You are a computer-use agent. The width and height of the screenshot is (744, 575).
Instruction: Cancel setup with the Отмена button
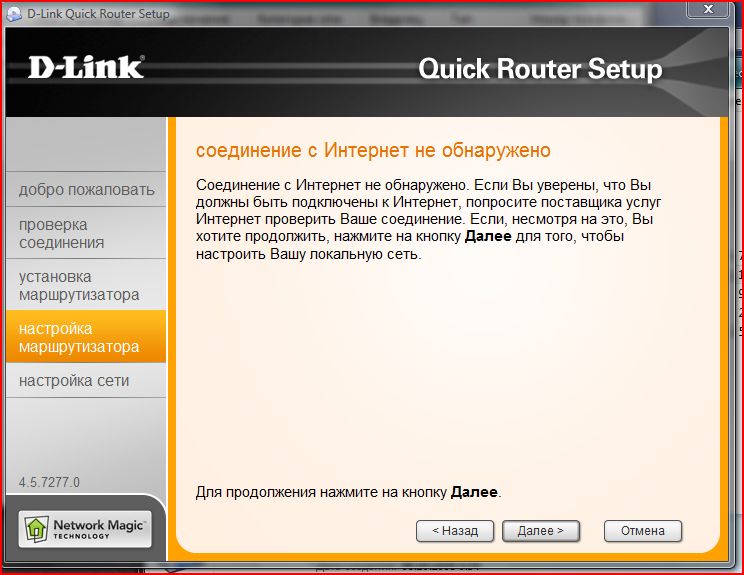tap(642, 531)
